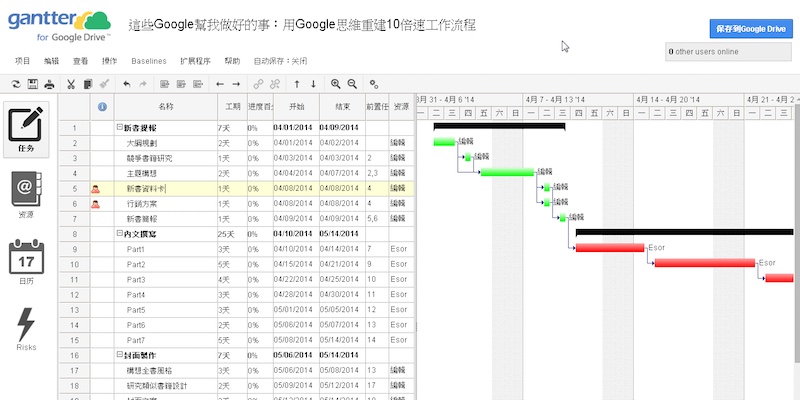This screenshot has height=400, width=800.
Task: Click the redo arrow icon
Action: click(143, 84)
